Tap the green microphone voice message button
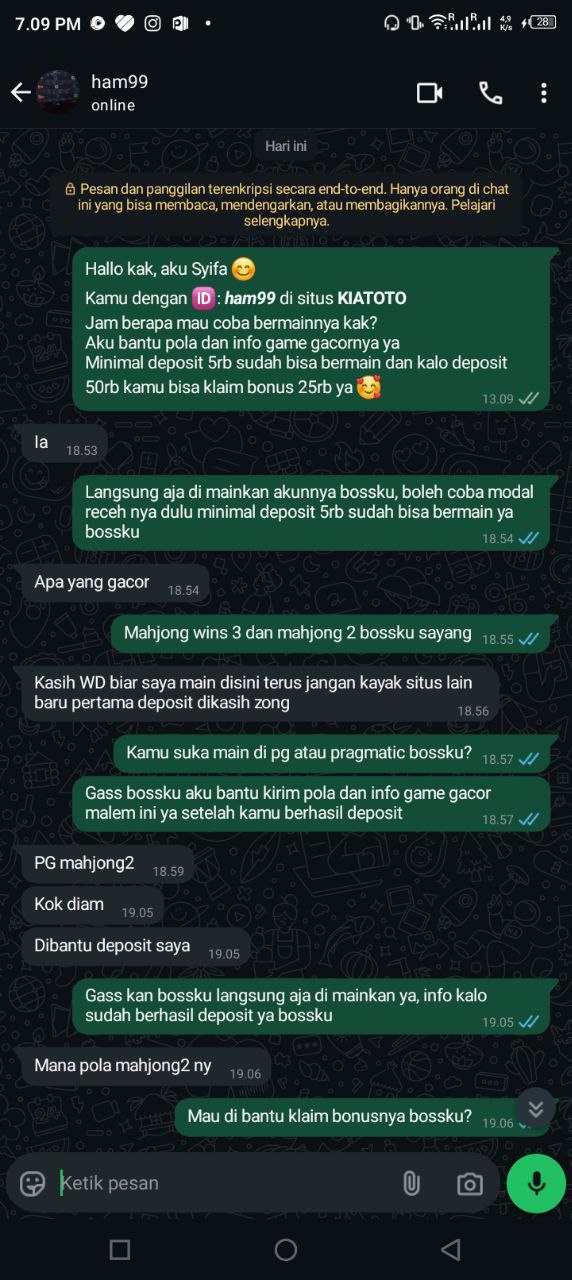Viewport: 572px width, 1280px height. pos(536,1183)
